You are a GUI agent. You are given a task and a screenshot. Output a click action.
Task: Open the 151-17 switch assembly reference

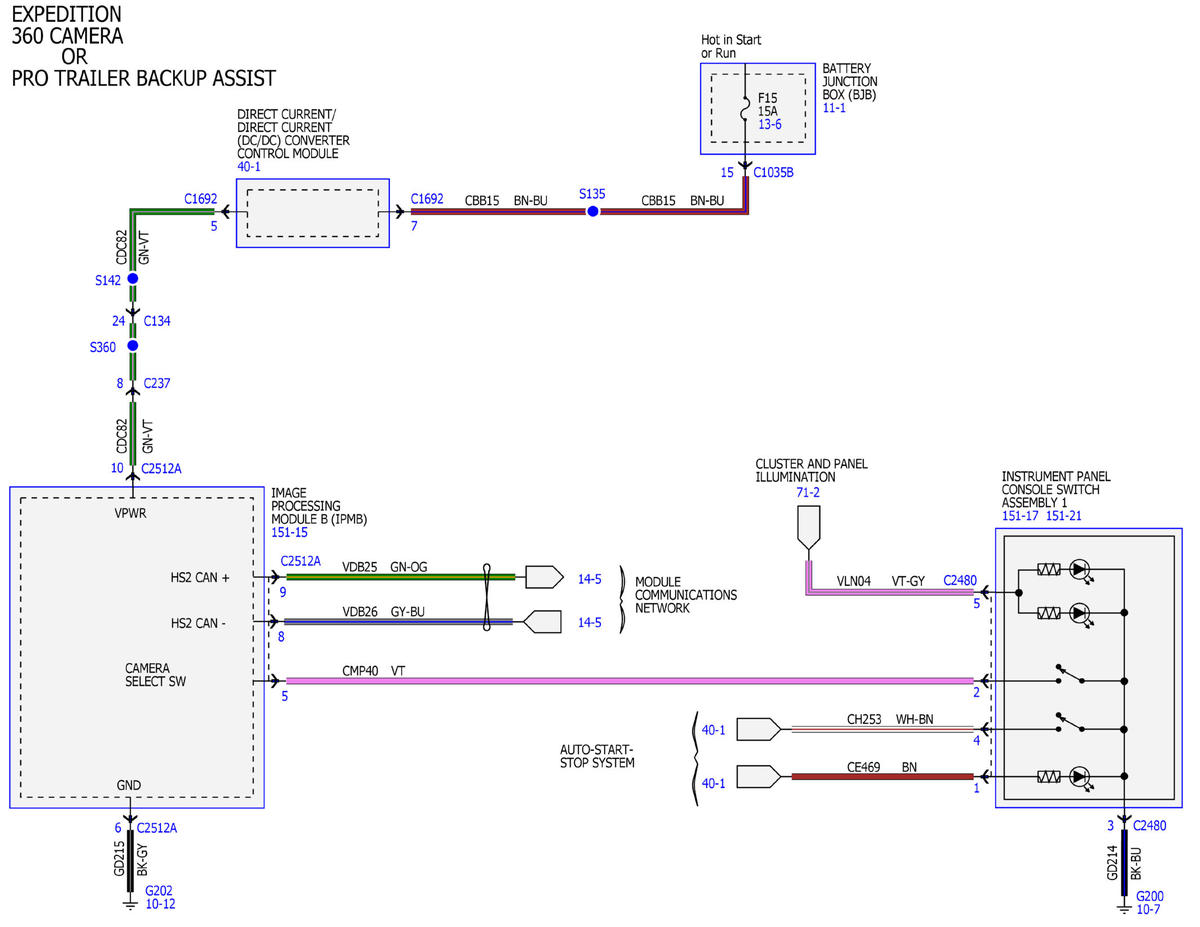(x=1020, y=516)
